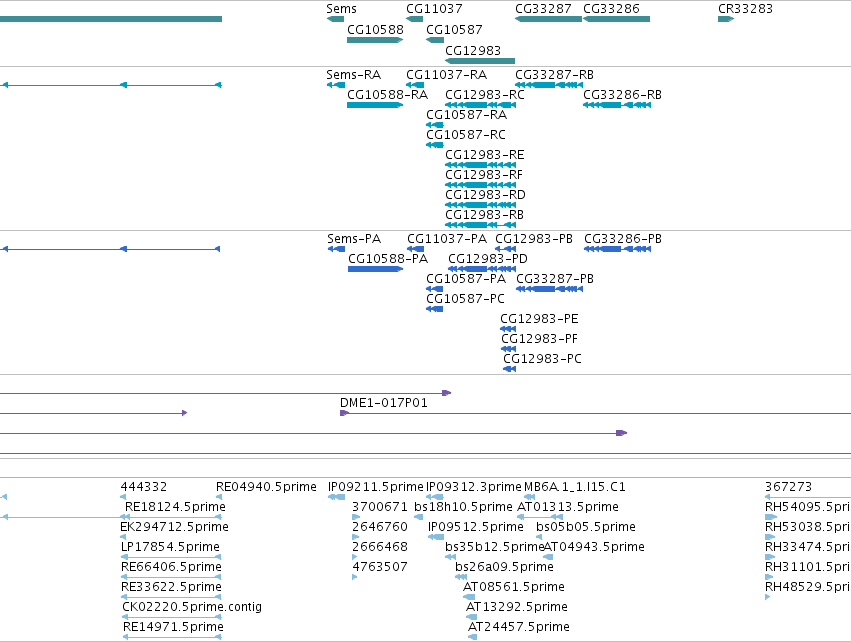
Task: Click feature 367273
Action: [808, 497]
